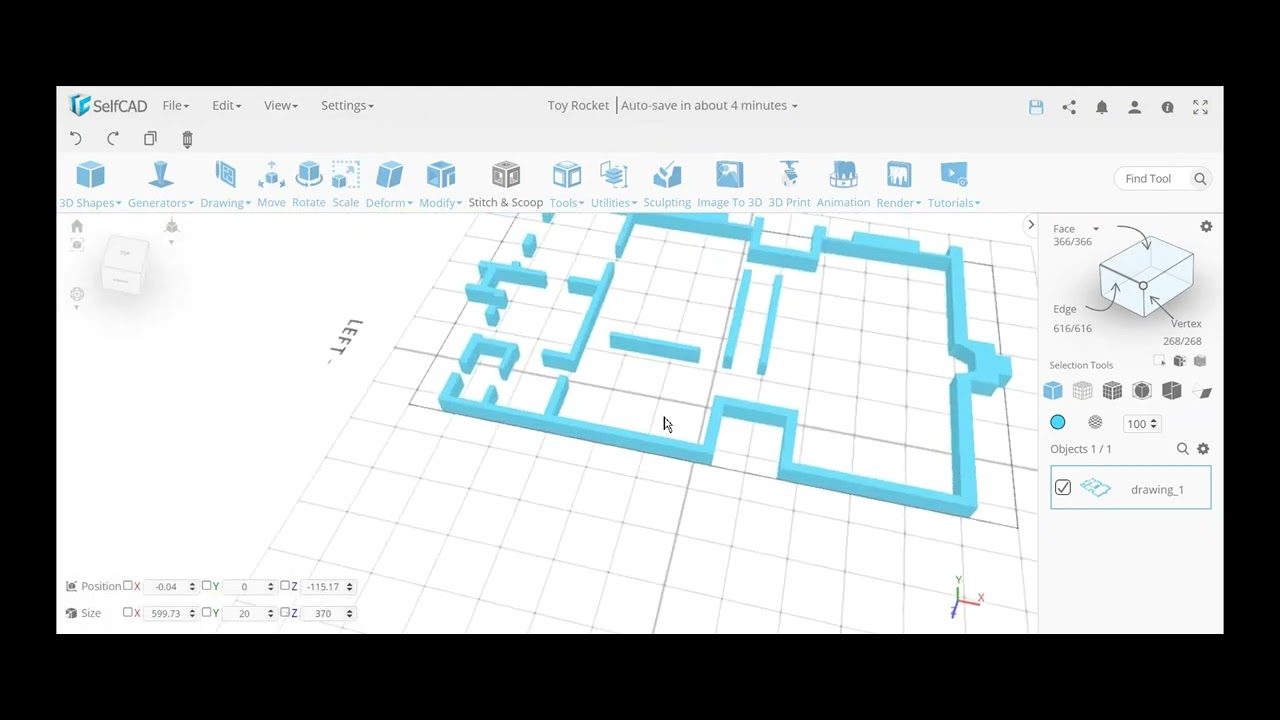
Task: Click the fit-to-view cube icon below Home
Action: pyautogui.click(x=77, y=245)
